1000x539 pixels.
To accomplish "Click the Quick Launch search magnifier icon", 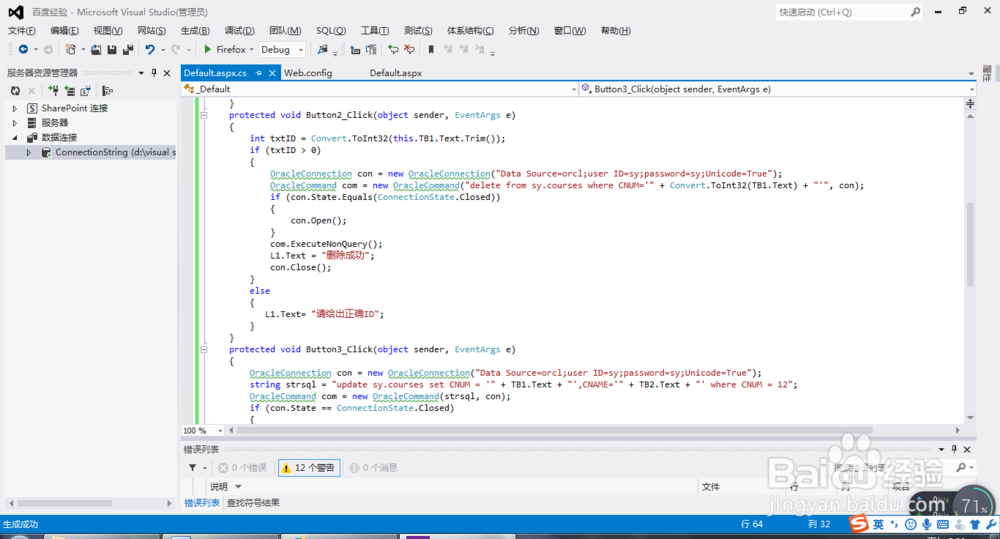I will click(x=915, y=11).
